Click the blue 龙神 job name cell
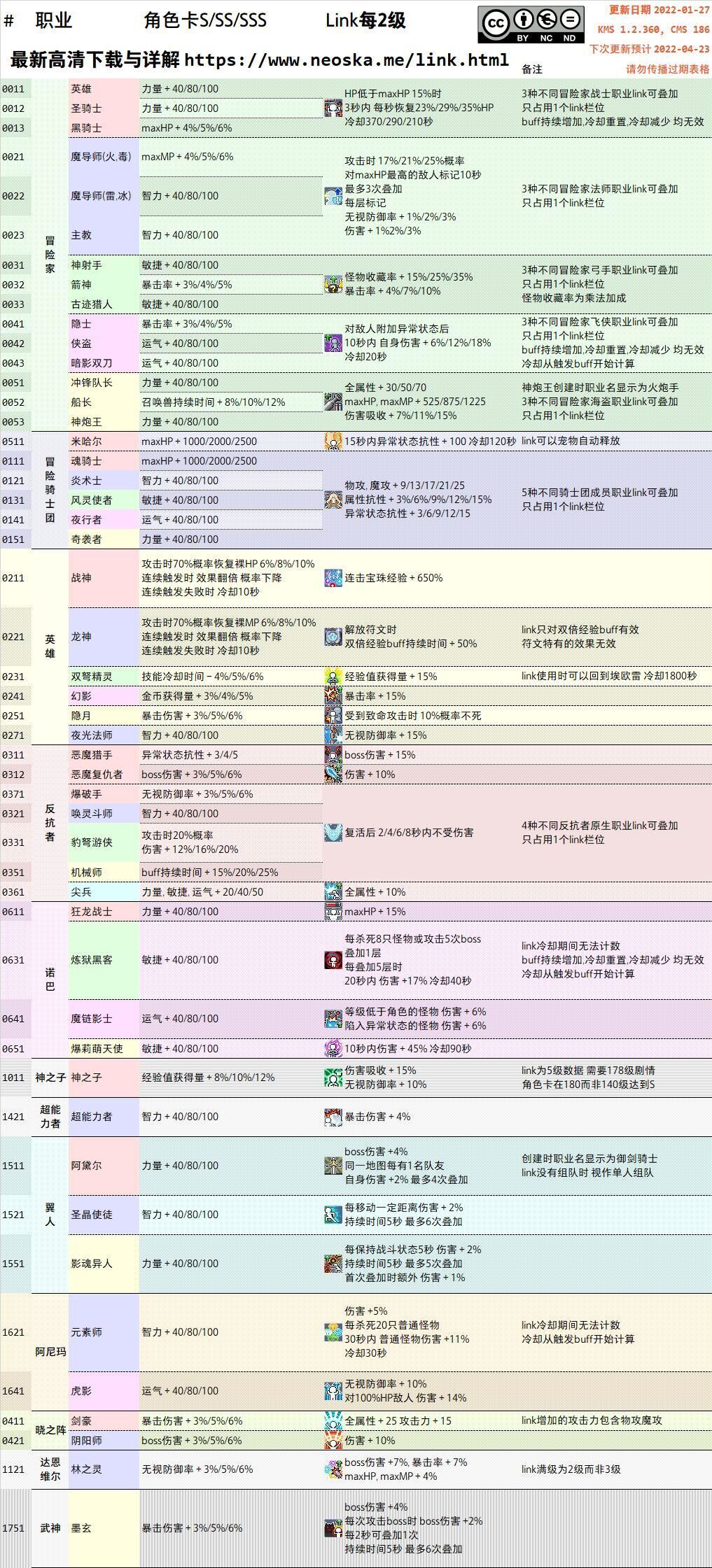Screen dimensions: 712x1568 click(104, 637)
